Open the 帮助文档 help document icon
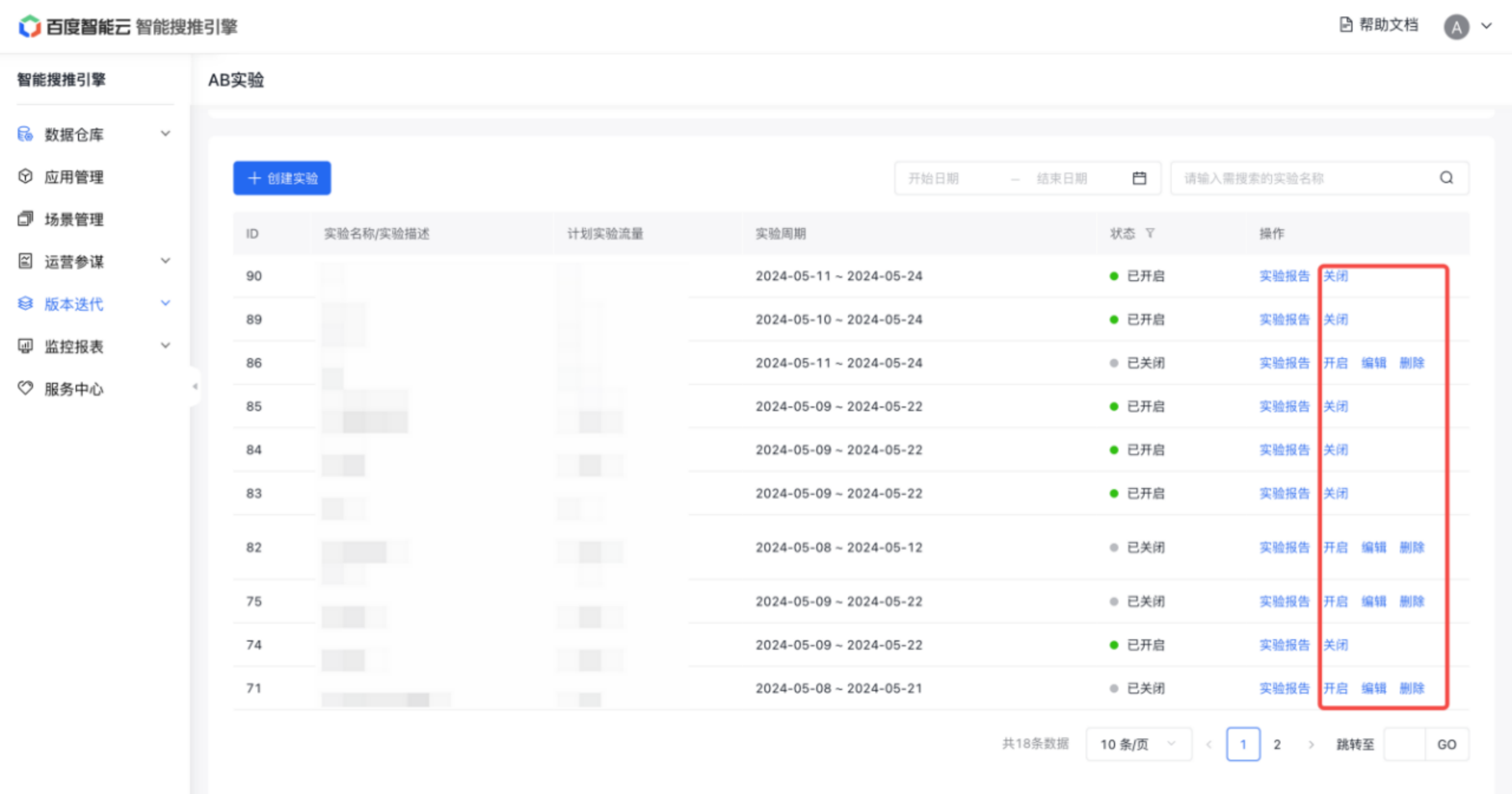The height and width of the screenshot is (794, 1512). [x=1345, y=25]
